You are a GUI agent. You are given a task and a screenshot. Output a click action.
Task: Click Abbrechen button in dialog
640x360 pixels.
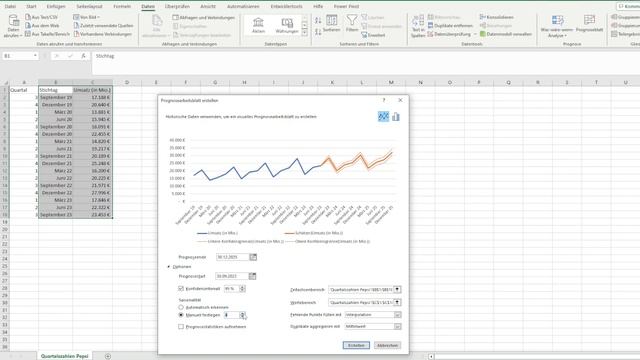point(387,345)
